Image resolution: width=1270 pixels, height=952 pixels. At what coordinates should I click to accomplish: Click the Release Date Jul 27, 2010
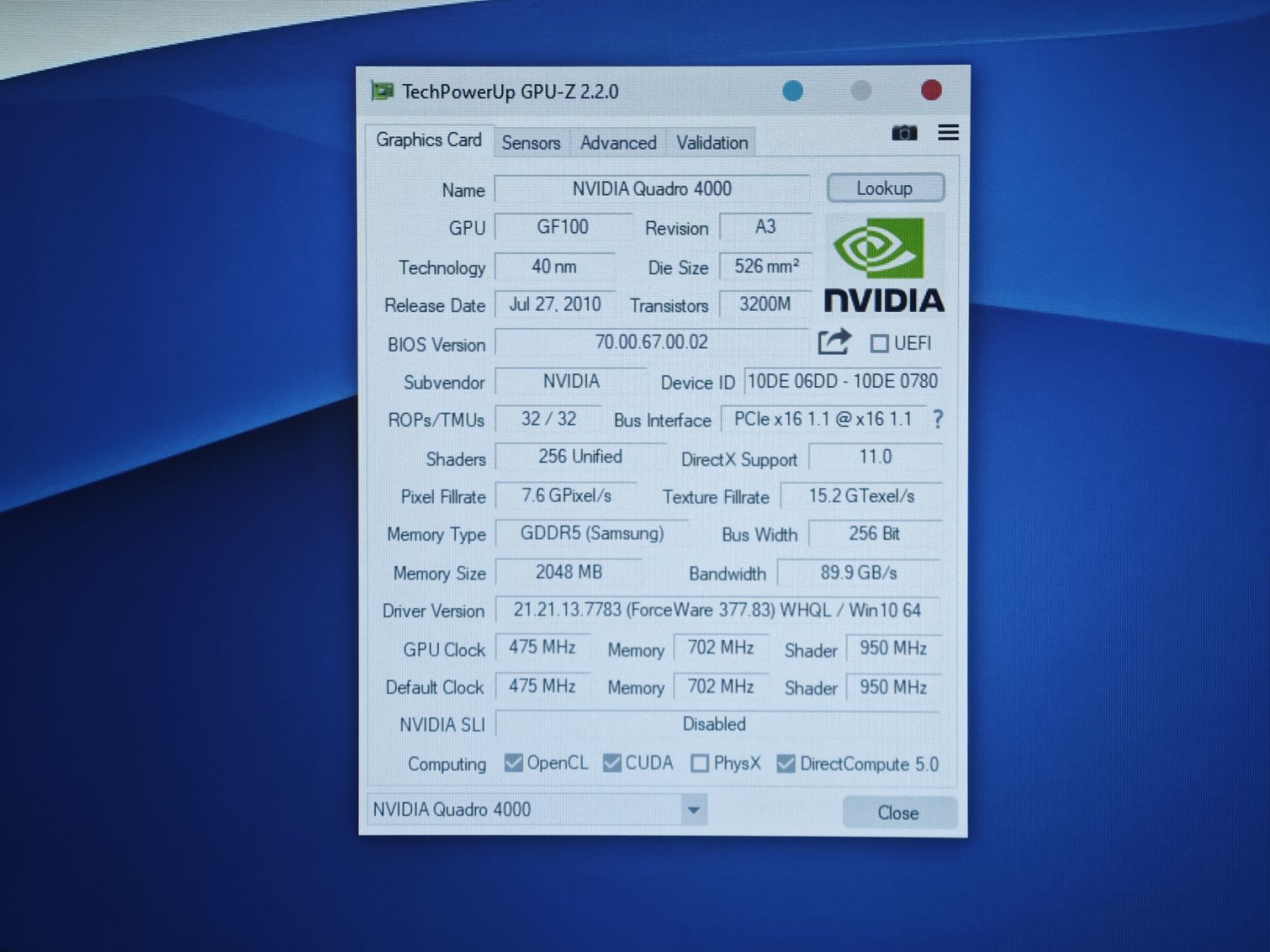click(x=554, y=304)
